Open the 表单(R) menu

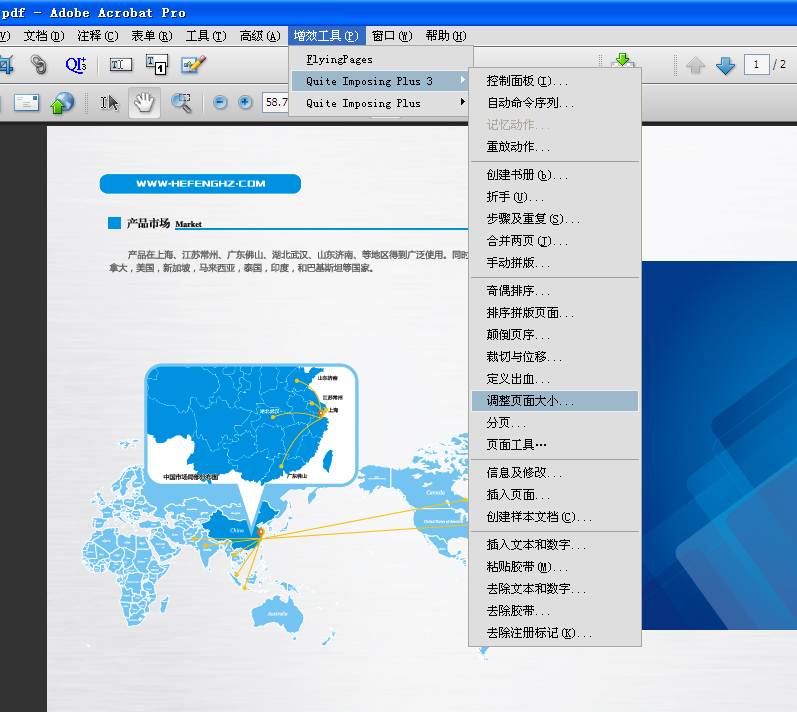point(151,36)
